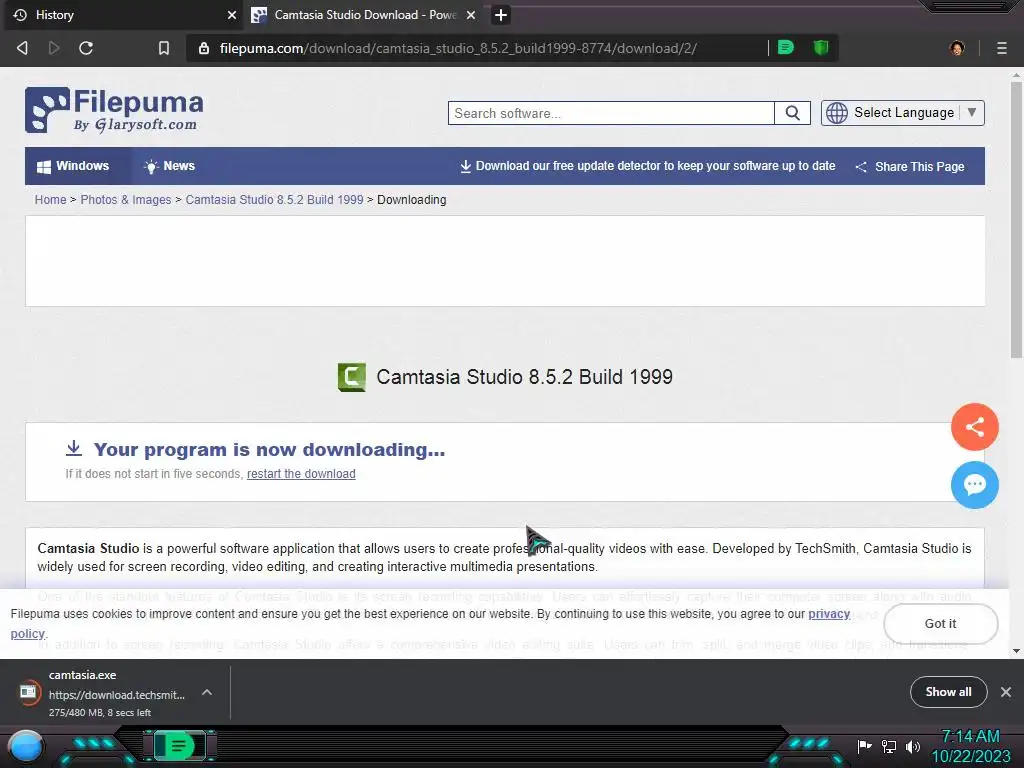Open the browser hamburger menu

click(1002, 48)
